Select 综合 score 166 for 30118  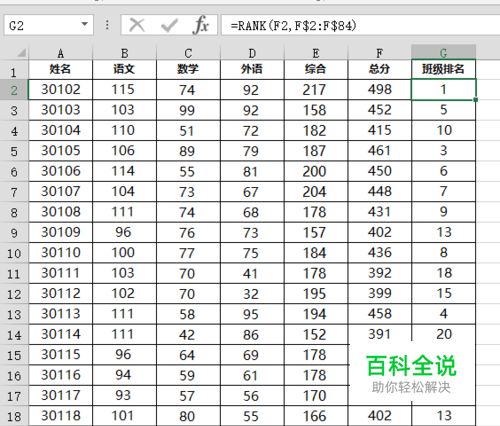pos(316,416)
